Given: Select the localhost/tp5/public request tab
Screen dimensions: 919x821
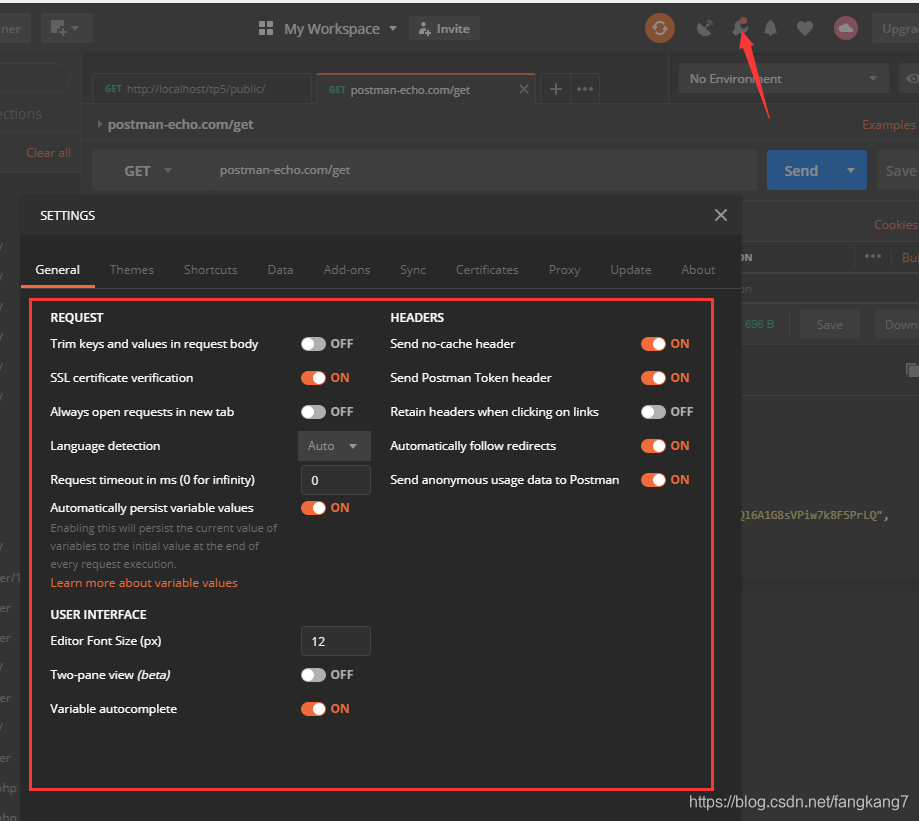Looking at the screenshot, I should [202, 89].
